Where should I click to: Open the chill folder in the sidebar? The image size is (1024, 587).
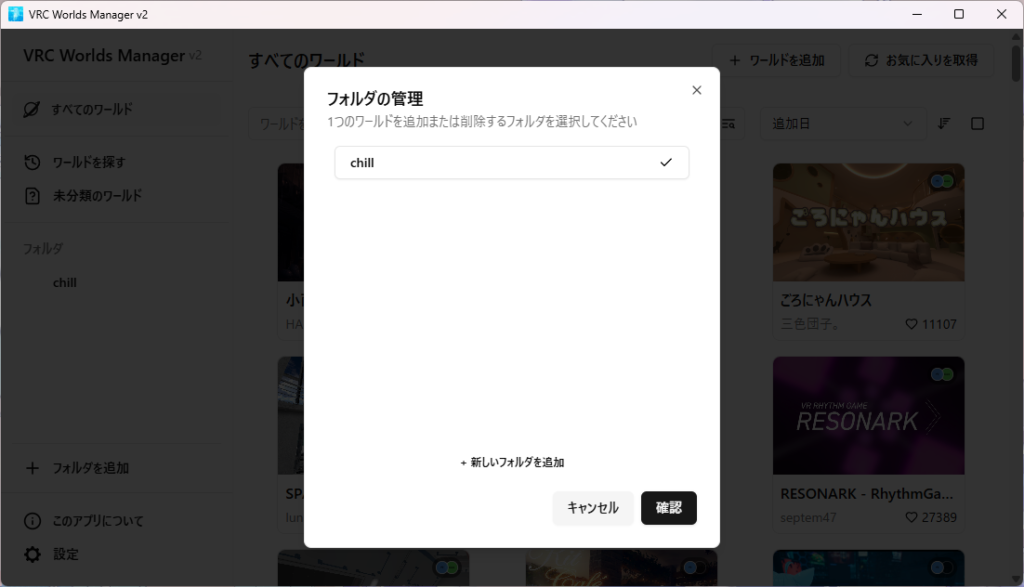(x=65, y=283)
